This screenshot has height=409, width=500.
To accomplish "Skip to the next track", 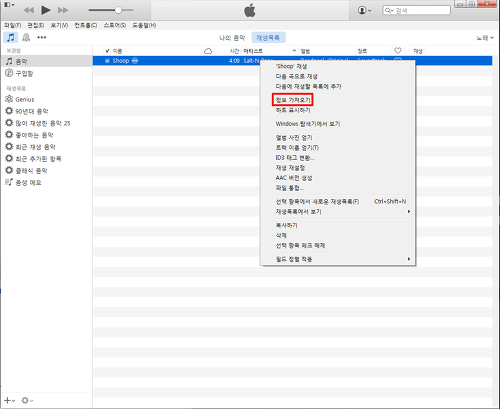I will tap(63, 10).
